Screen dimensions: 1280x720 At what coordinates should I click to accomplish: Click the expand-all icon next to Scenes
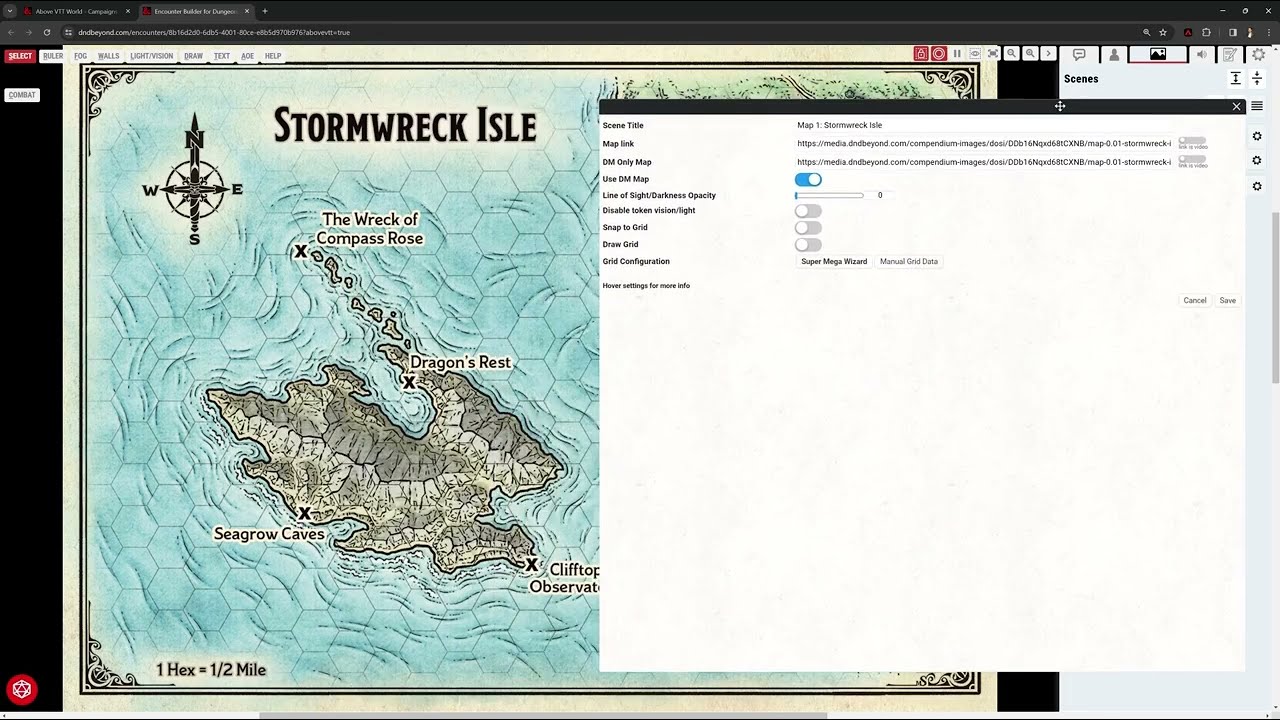pos(1236,78)
